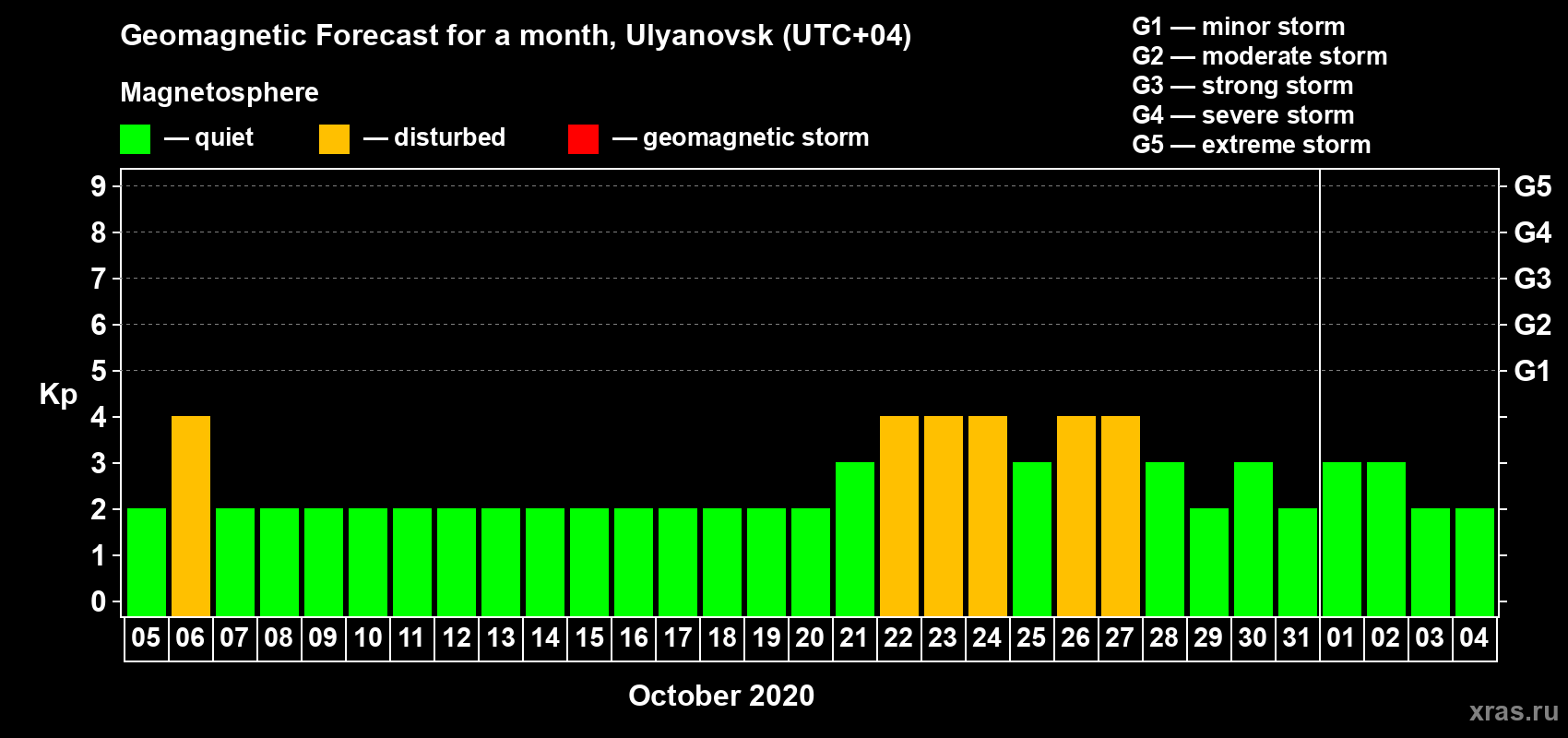Click the G2 label on the right axis
Screen dimensions: 1568x738
[1533, 325]
